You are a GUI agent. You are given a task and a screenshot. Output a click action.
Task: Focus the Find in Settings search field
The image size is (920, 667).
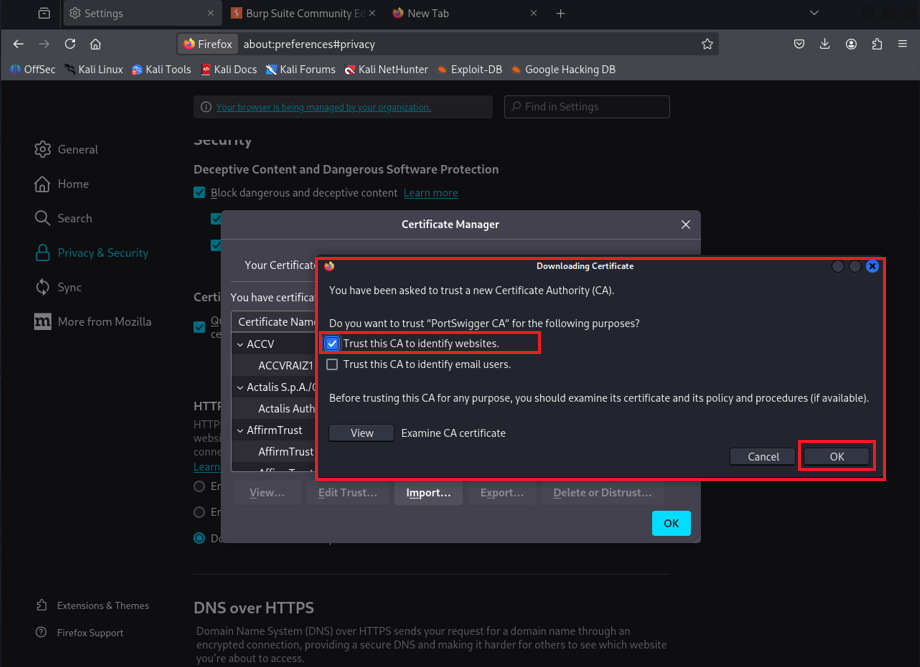(587, 107)
